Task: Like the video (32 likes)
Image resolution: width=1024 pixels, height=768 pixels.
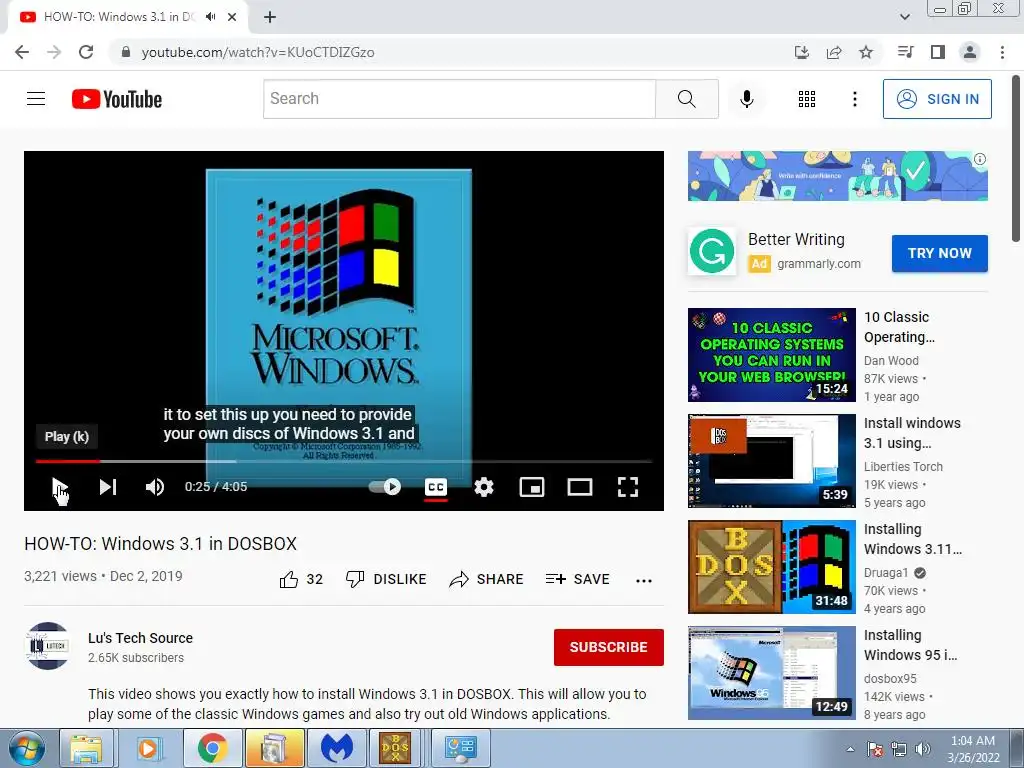Action: [301, 579]
